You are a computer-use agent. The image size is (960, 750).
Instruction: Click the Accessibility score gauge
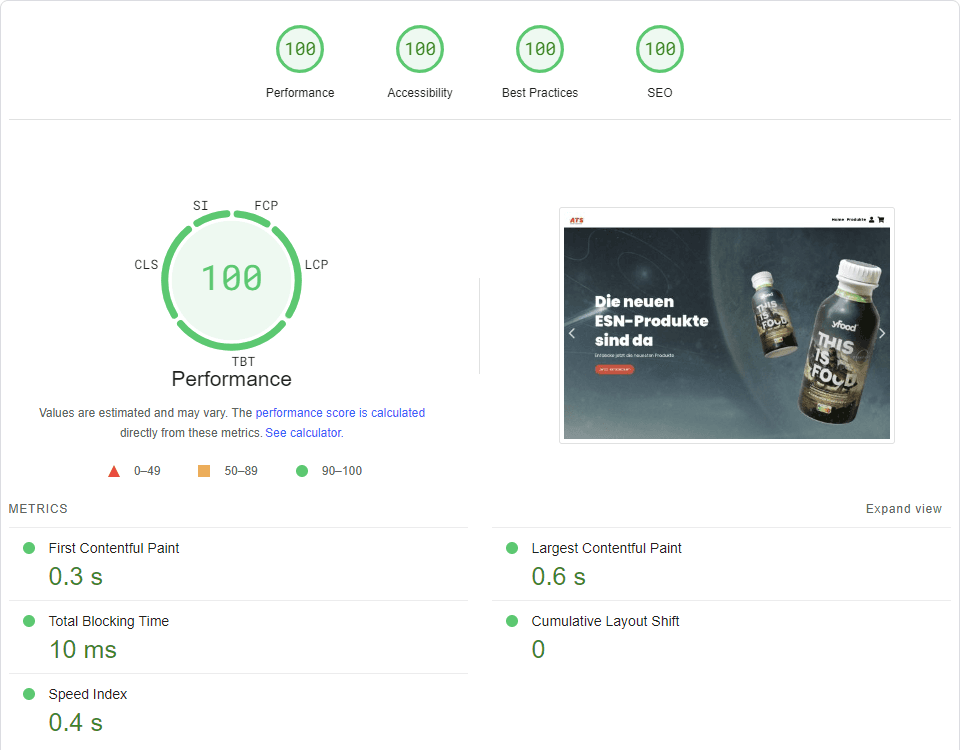coord(420,49)
